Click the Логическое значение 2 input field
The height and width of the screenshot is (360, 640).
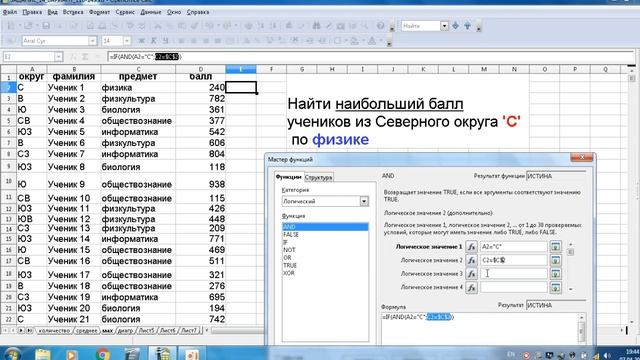tap(513, 260)
